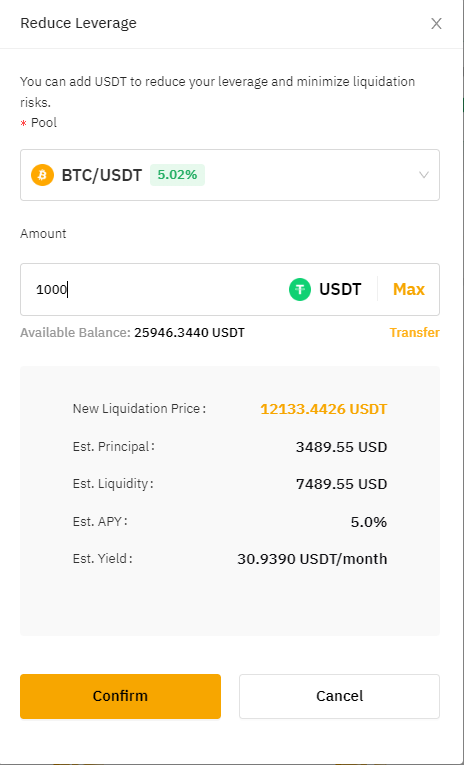Click the 5.02% rate badge
Viewport: 464px width, 765px height.
coord(178,175)
